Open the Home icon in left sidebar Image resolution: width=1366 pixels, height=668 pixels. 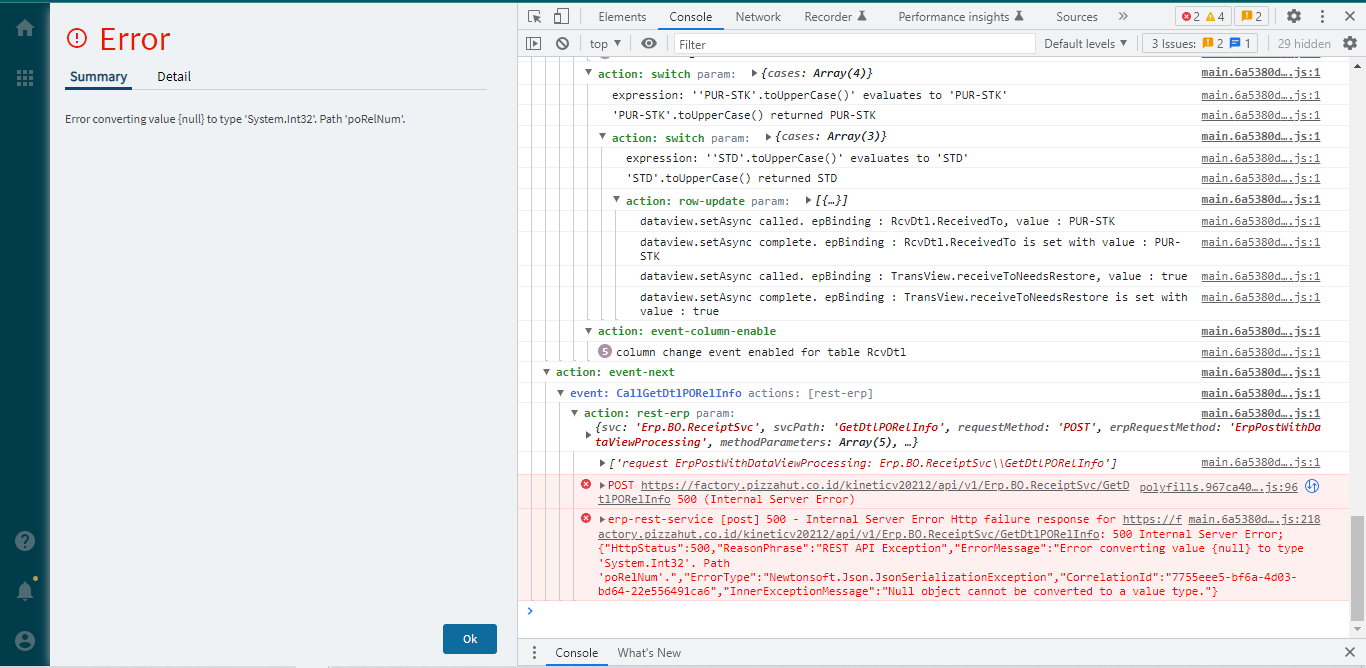point(25,28)
